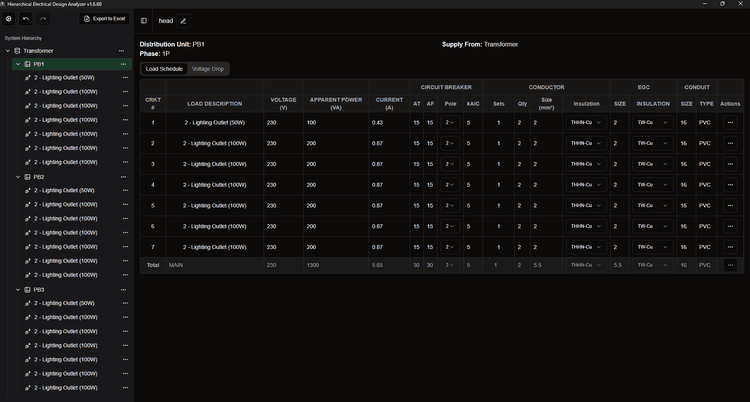The height and width of the screenshot is (402, 750).
Task: Switch to the Voltage Drop tab
Action: coord(208,69)
